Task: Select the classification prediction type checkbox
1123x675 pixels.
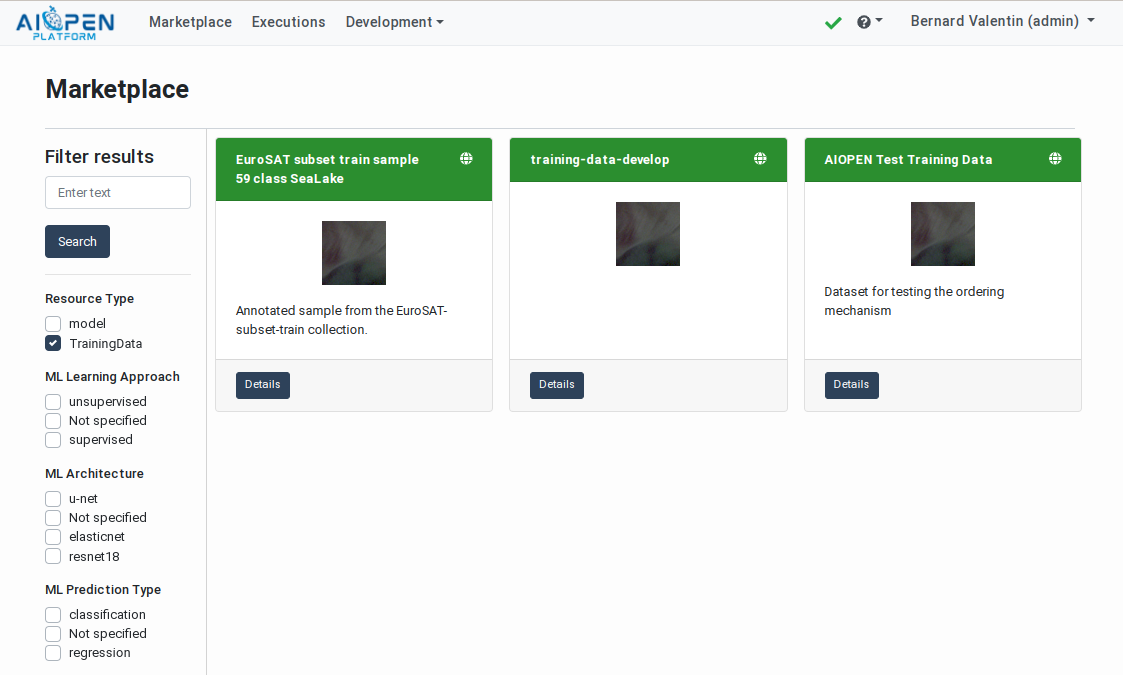Action: tap(53, 615)
